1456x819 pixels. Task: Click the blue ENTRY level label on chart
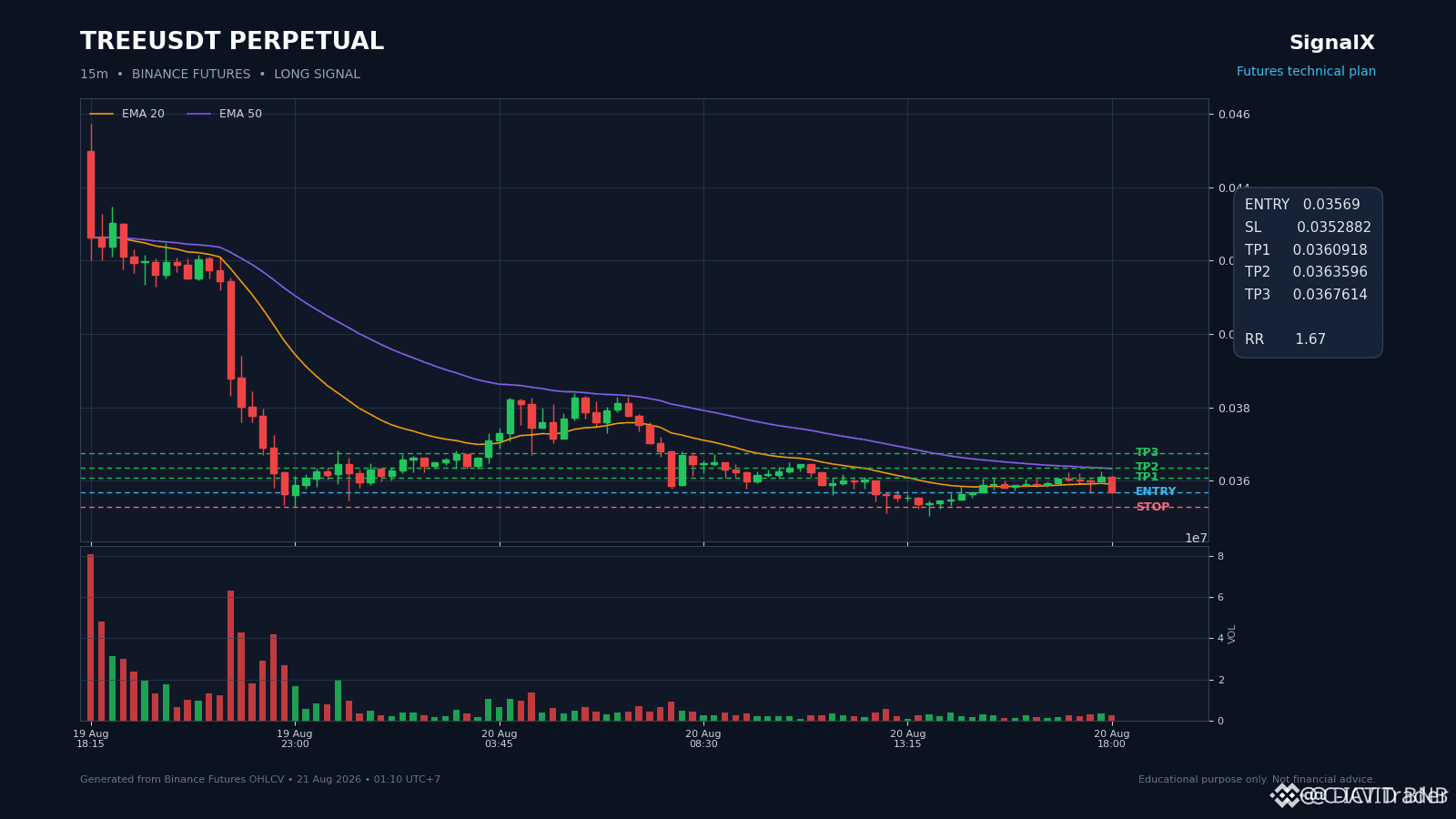tap(1156, 491)
